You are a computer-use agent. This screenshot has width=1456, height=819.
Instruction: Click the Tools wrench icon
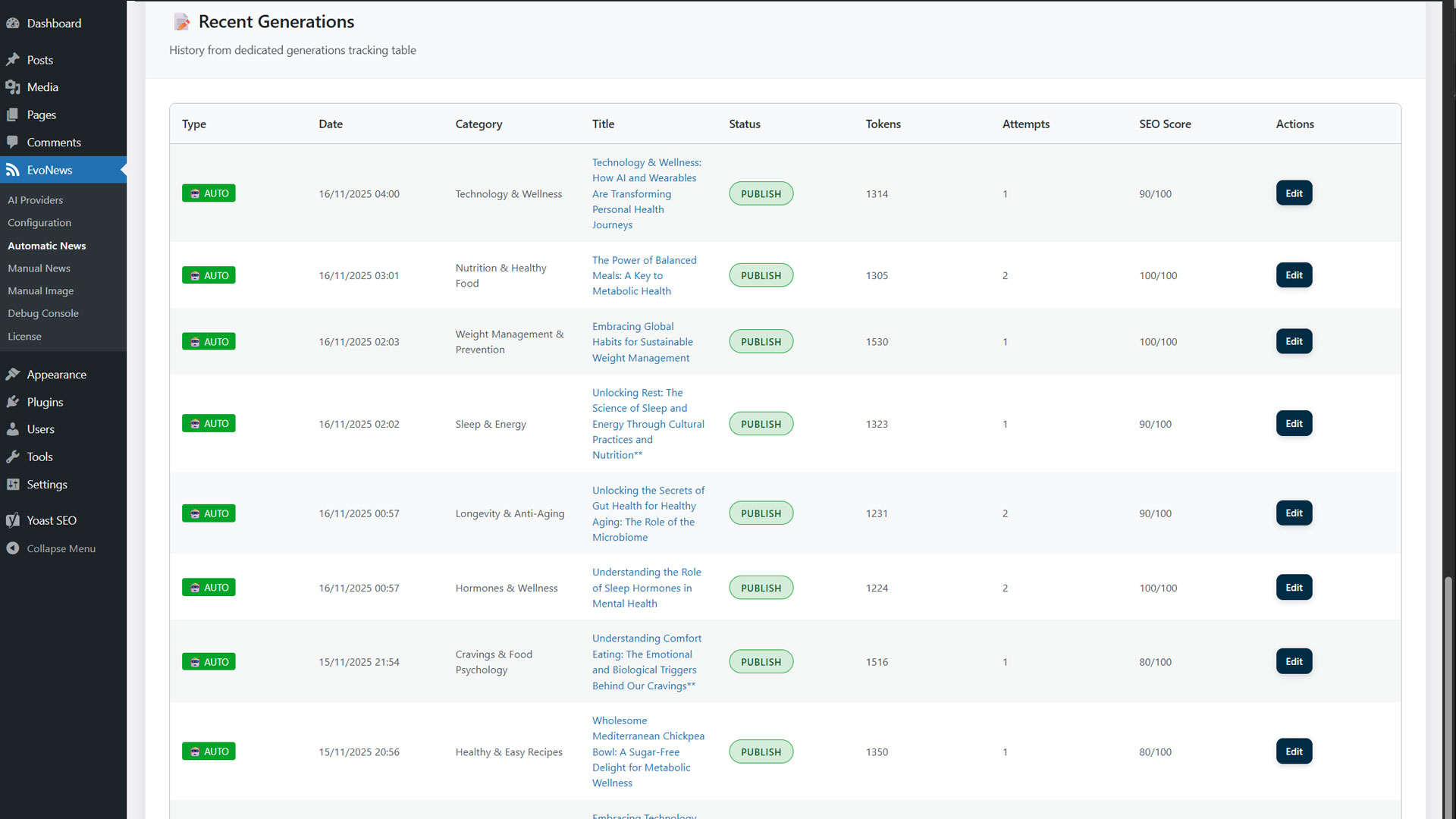(13, 457)
